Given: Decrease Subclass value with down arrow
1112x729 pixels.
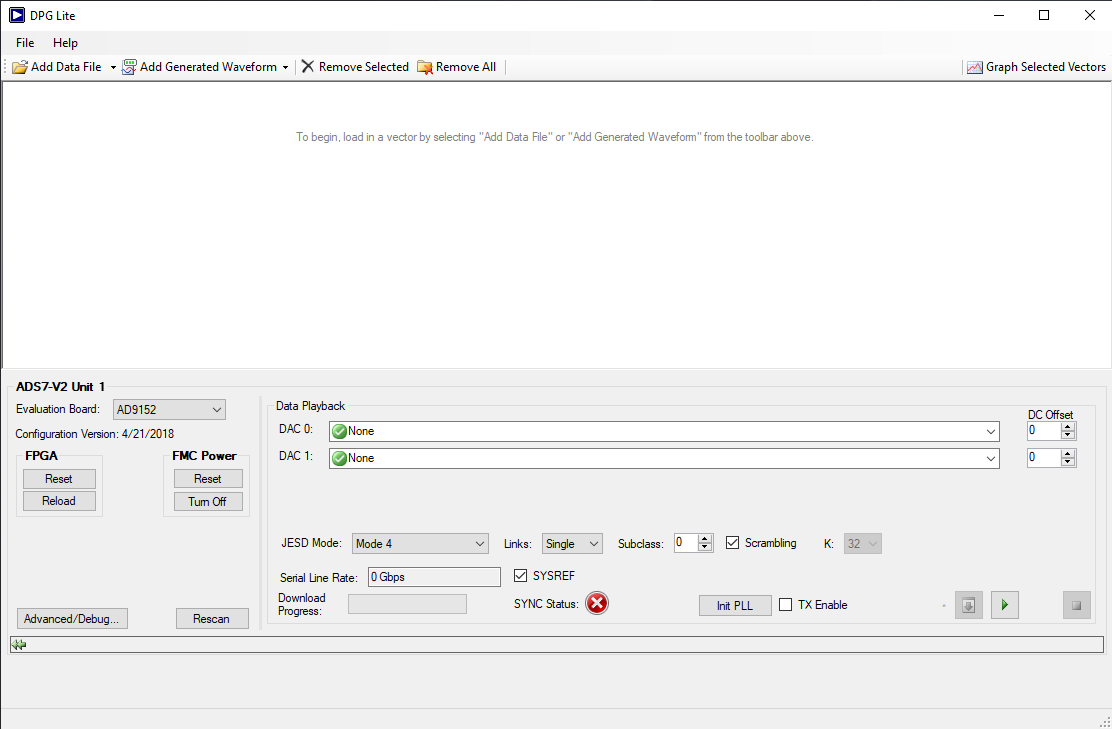Looking at the screenshot, I should 705,547.
